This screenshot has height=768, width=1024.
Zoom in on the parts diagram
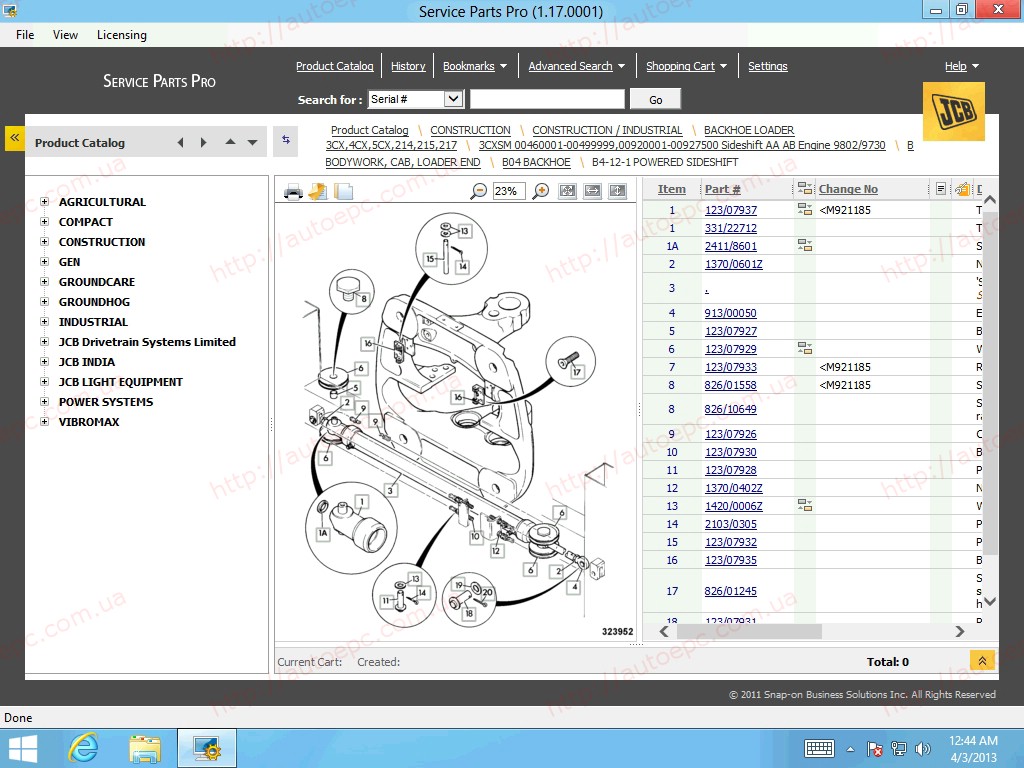(541, 191)
